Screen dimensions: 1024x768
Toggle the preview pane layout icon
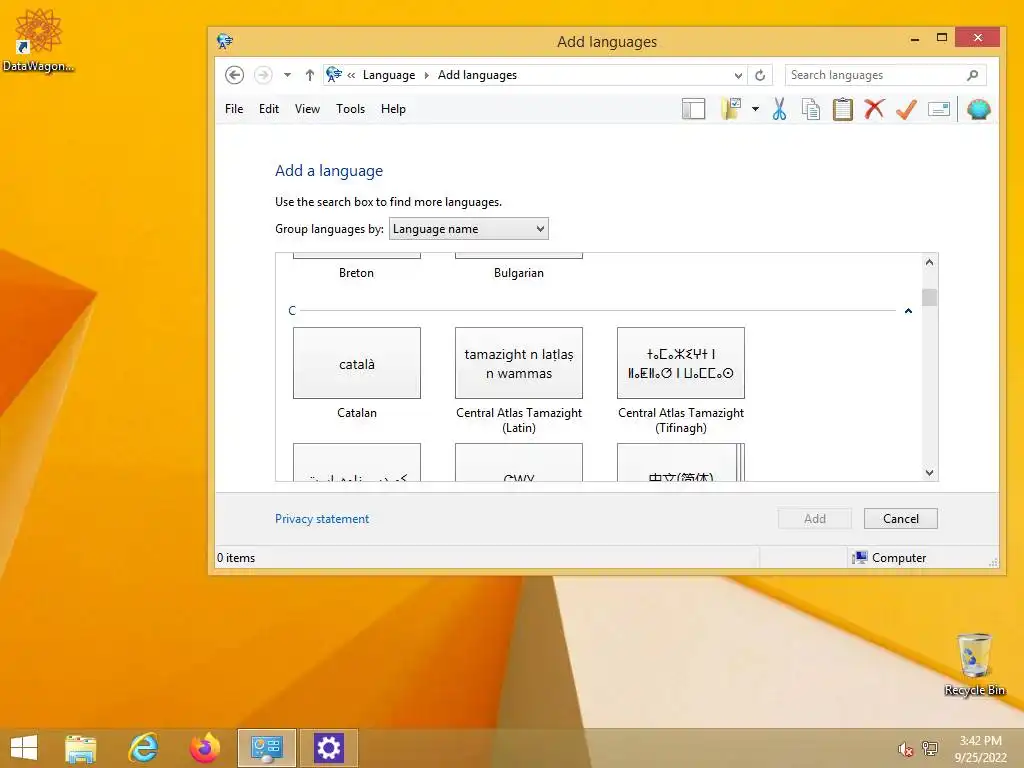pos(694,109)
